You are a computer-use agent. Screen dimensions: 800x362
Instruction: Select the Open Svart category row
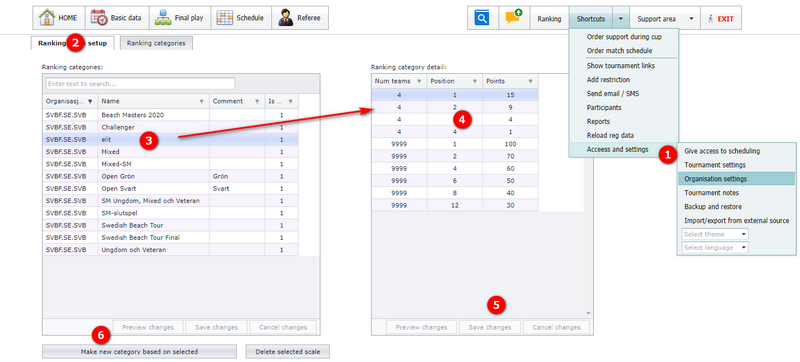point(170,189)
